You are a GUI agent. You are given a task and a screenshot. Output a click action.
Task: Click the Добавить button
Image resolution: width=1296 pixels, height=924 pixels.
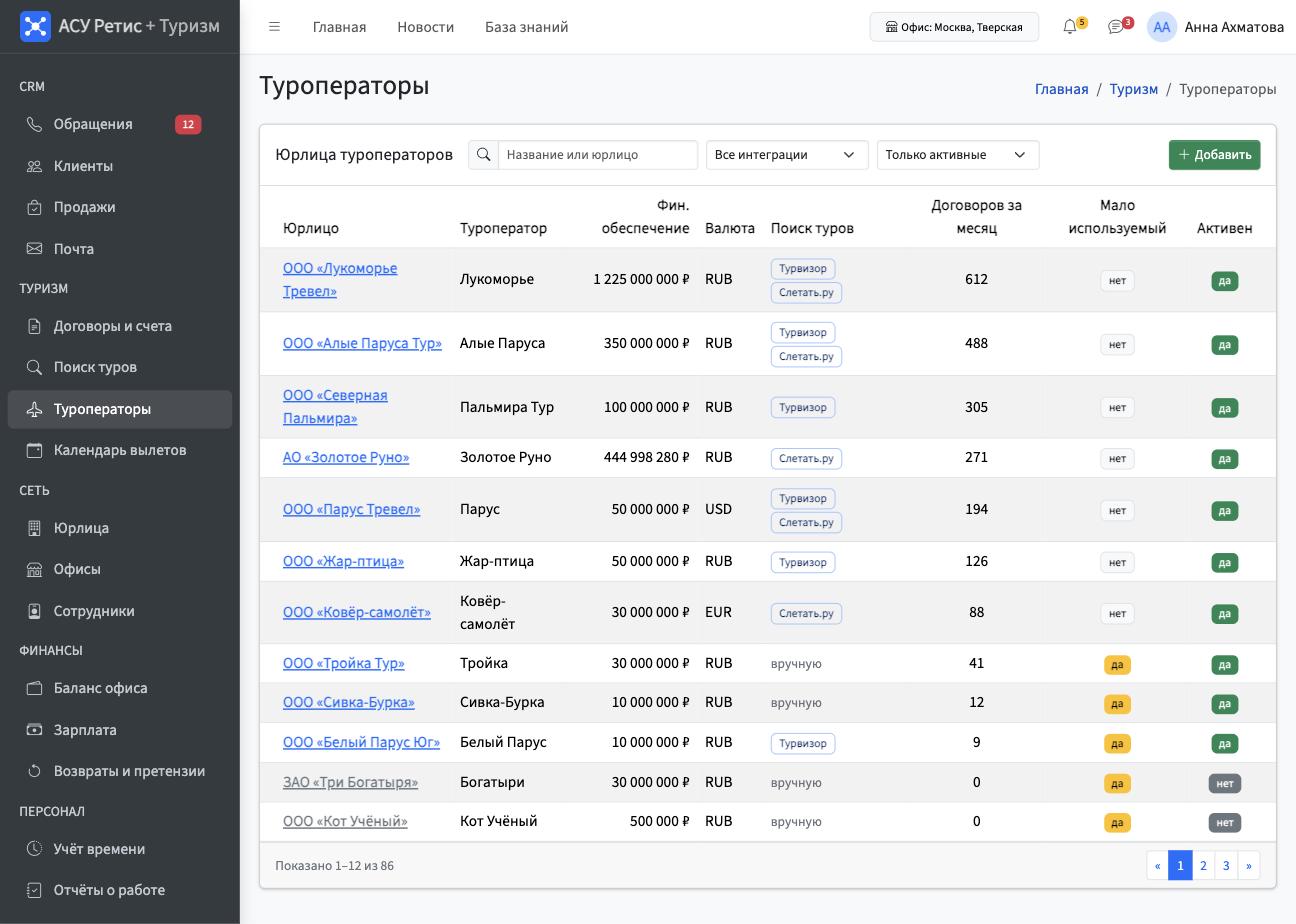click(x=1214, y=155)
